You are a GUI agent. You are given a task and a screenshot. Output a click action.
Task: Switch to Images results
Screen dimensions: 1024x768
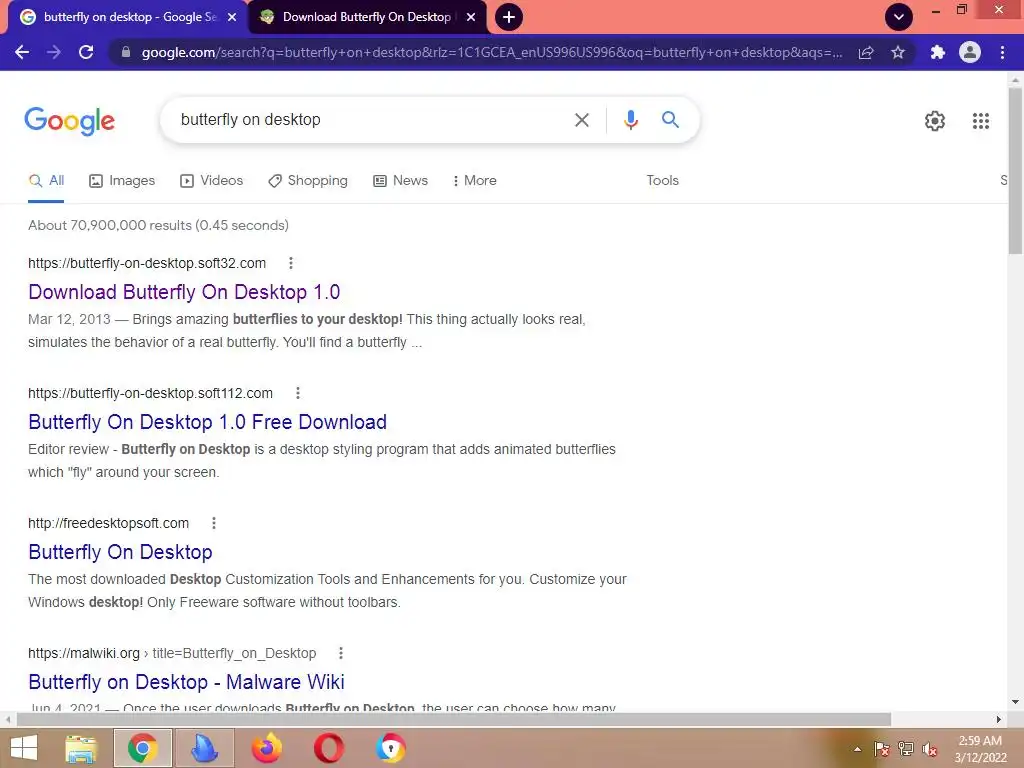(x=122, y=181)
